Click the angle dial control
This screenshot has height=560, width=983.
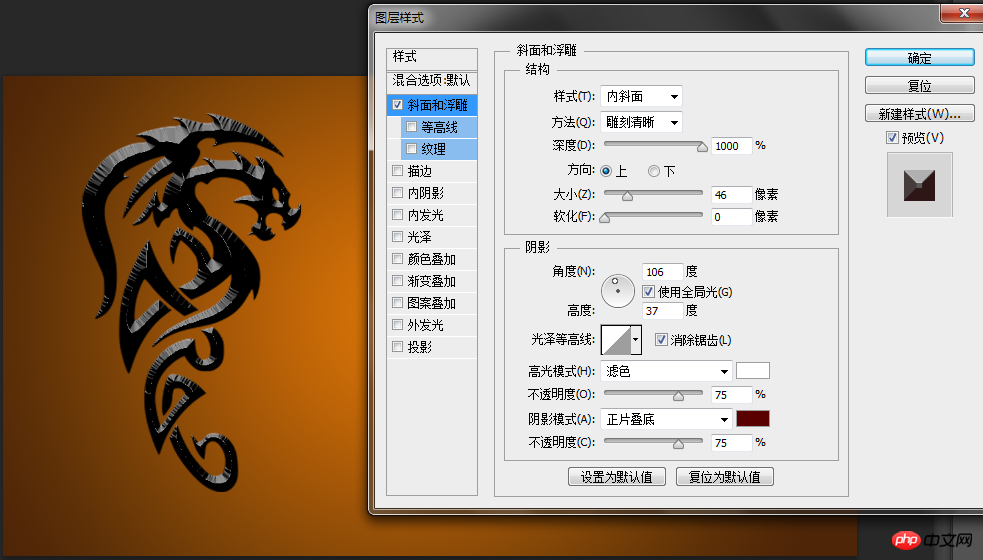pyautogui.click(x=618, y=291)
